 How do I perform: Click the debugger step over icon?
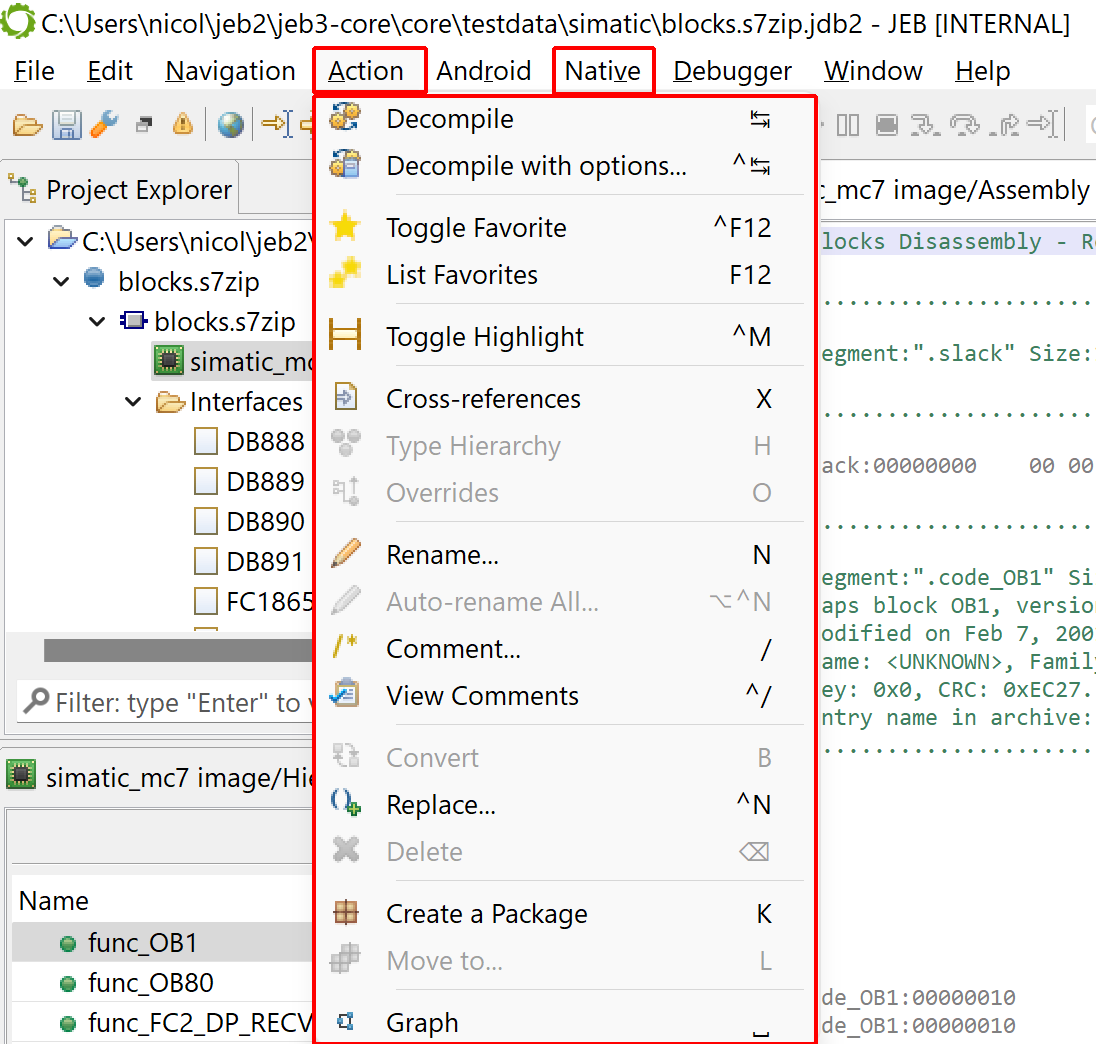(x=965, y=125)
